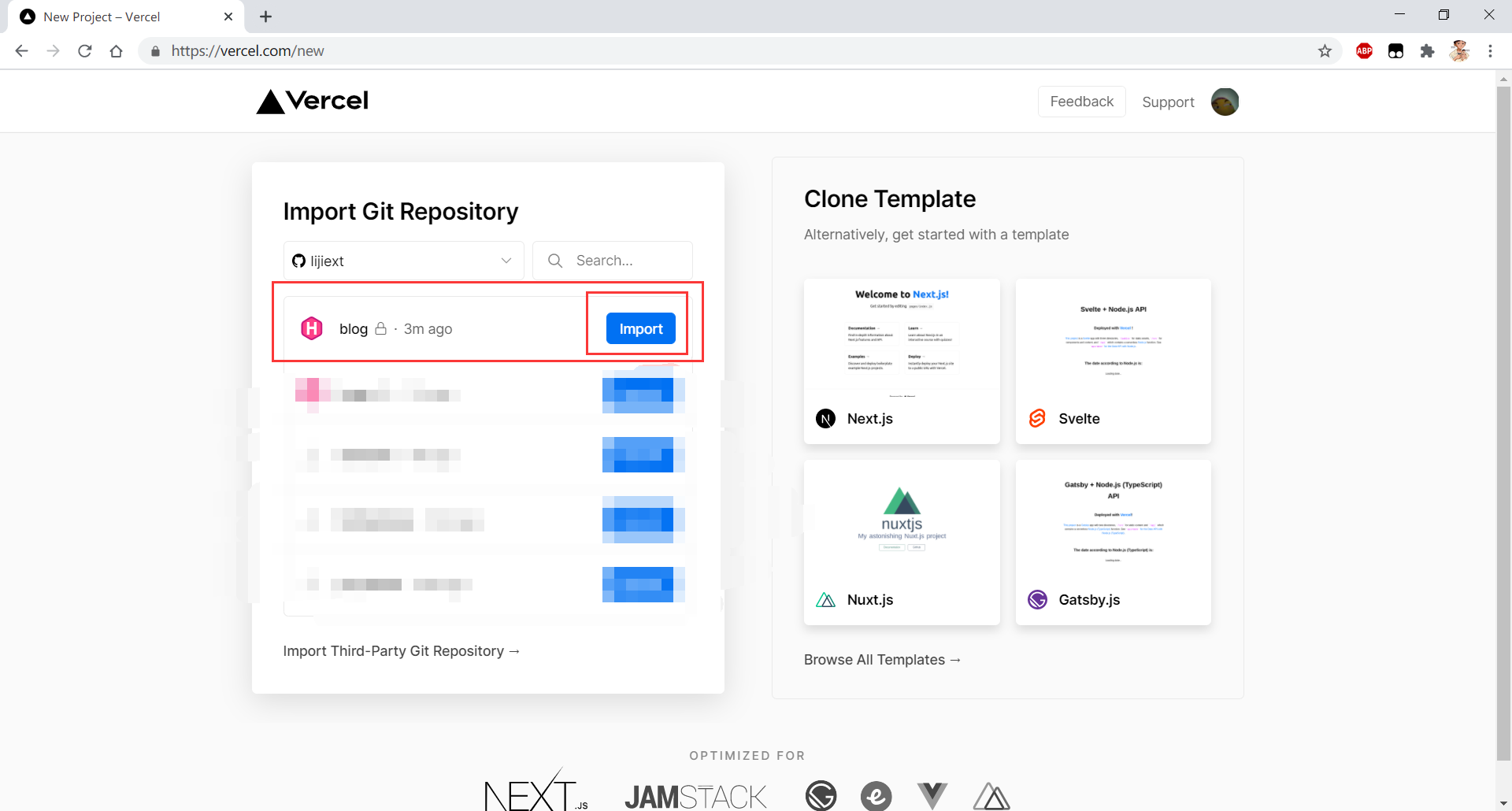Go to browser home page icon

[117, 51]
